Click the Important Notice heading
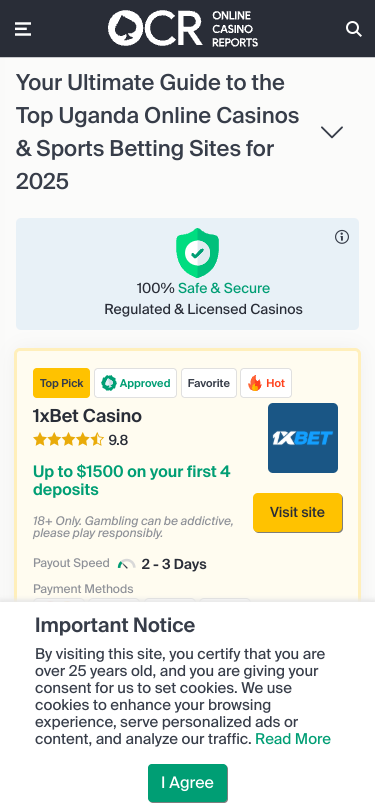 tap(115, 625)
